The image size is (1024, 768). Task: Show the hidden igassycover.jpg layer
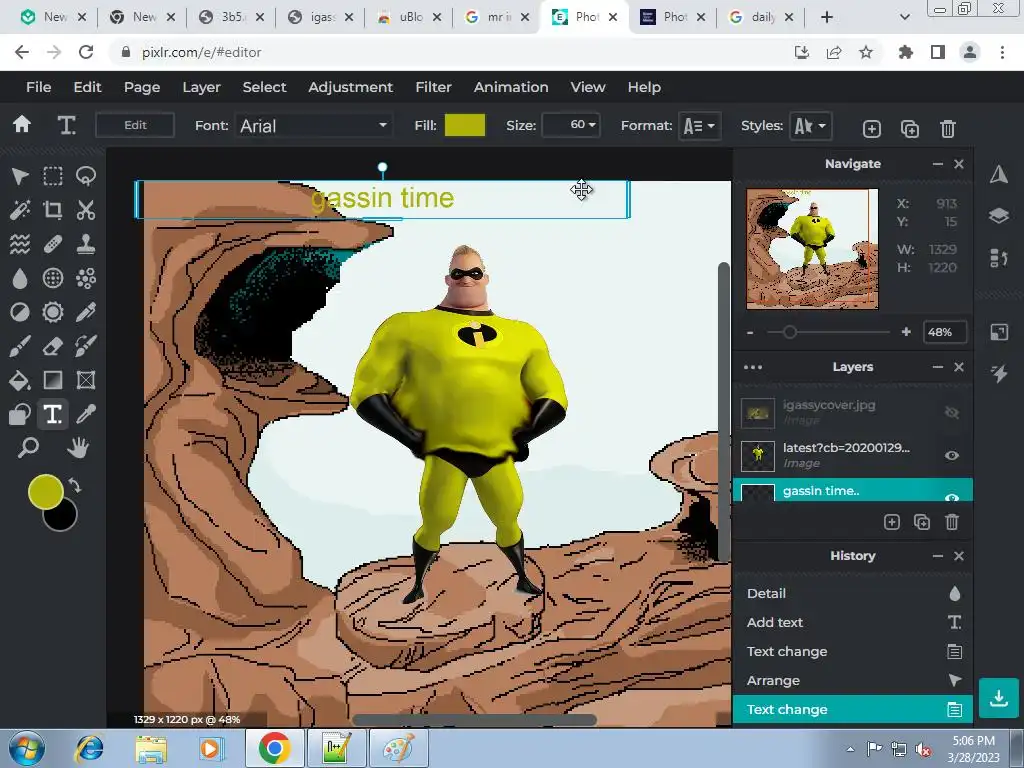tap(952, 412)
